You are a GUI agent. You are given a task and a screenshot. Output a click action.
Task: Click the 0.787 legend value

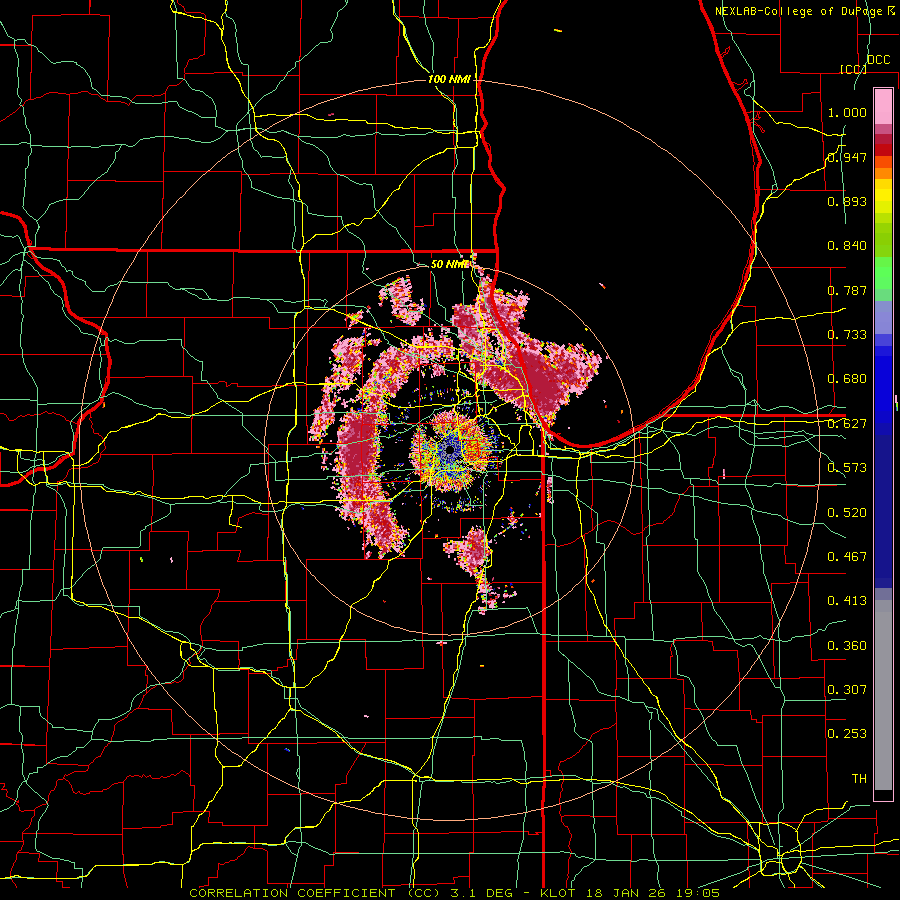(847, 290)
